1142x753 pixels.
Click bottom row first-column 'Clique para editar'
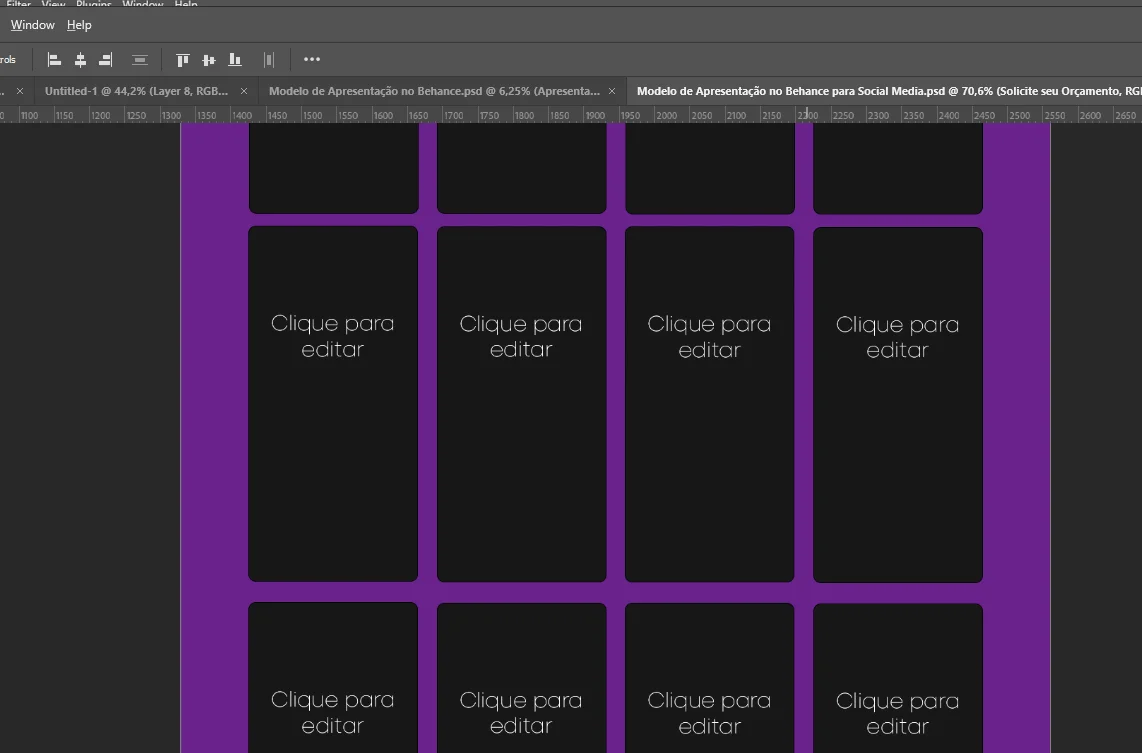point(333,713)
